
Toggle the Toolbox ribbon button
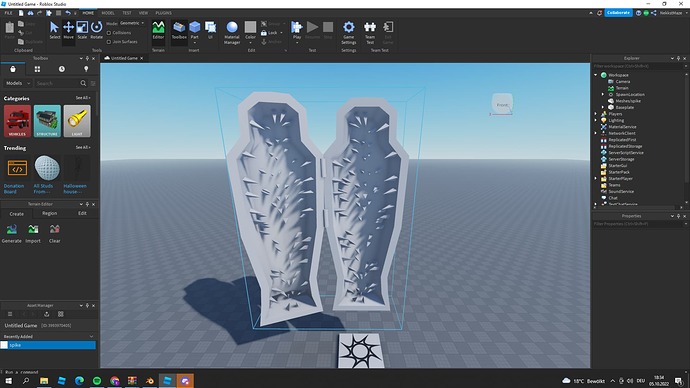[179, 30]
